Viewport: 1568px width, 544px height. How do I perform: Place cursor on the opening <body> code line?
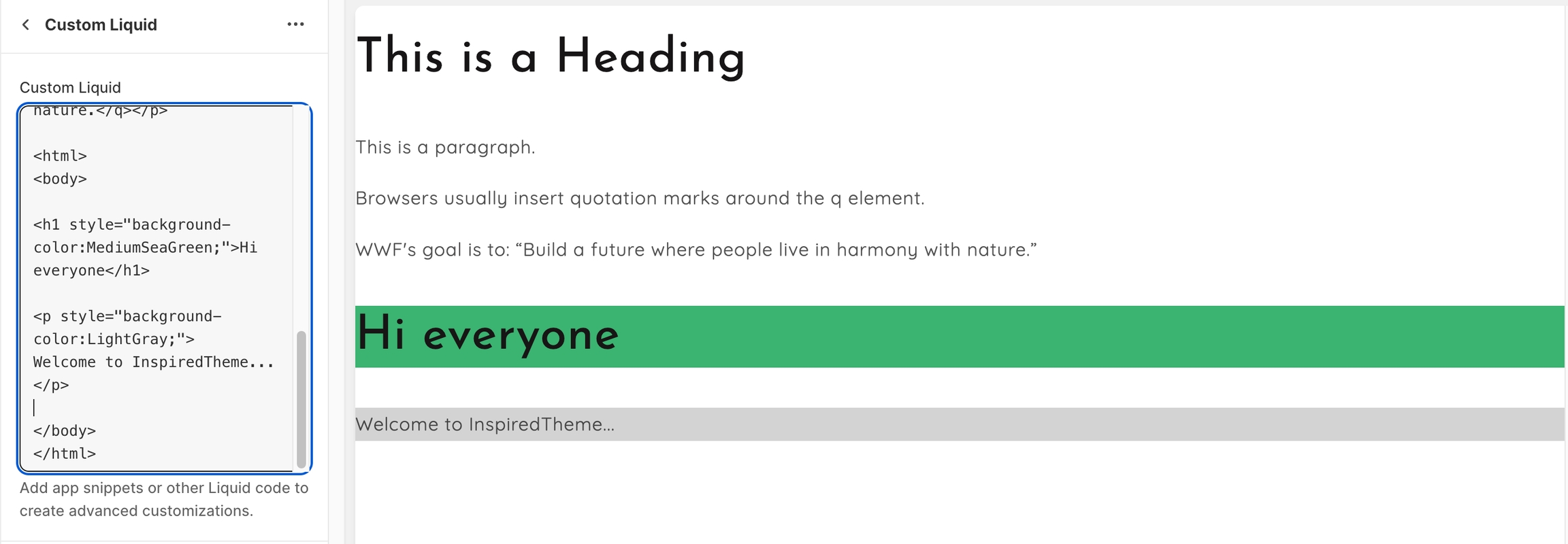point(60,179)
